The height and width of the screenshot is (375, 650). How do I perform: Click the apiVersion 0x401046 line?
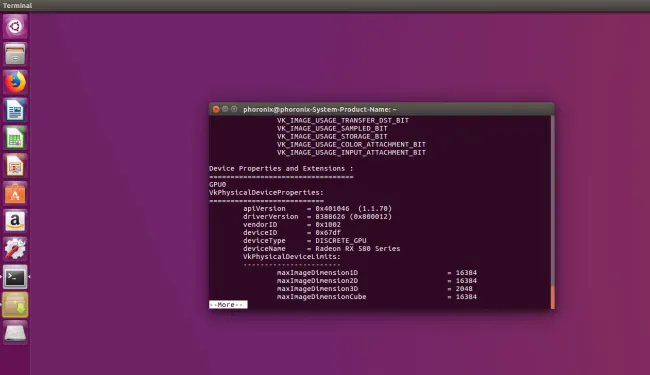coord(317,208)
